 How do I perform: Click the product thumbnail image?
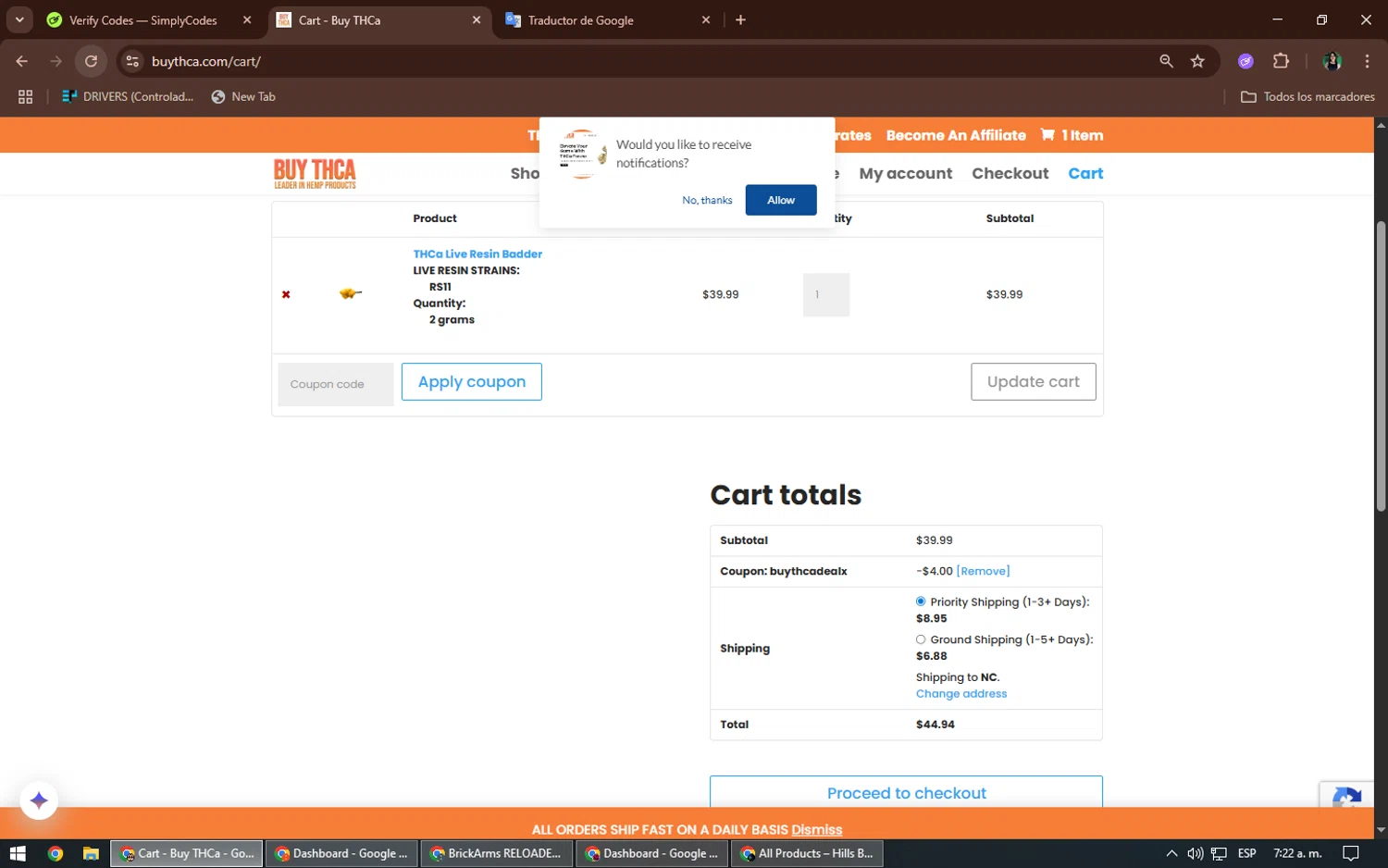click(x=350, y=293)
